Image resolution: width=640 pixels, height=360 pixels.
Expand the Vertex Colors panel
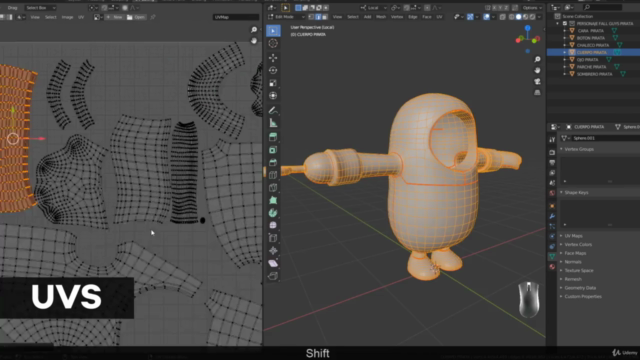pos(578,244)
